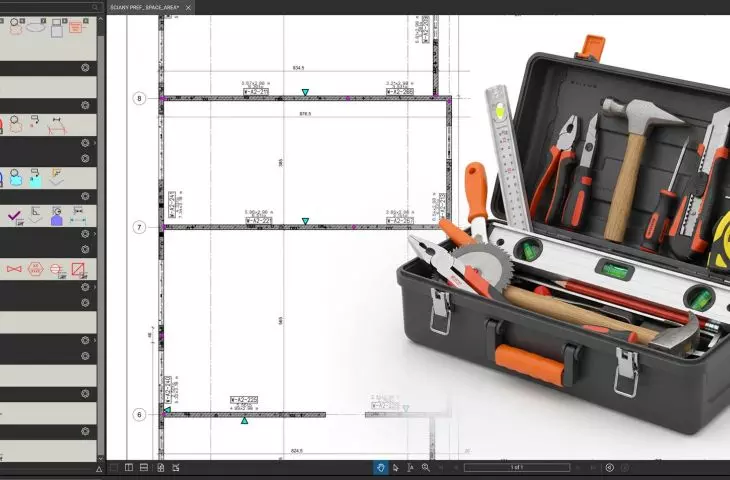This screenshot has height=480, width=730.
Task: Expand the tool set below the purple checkmark row
Action: pos(95,234)
